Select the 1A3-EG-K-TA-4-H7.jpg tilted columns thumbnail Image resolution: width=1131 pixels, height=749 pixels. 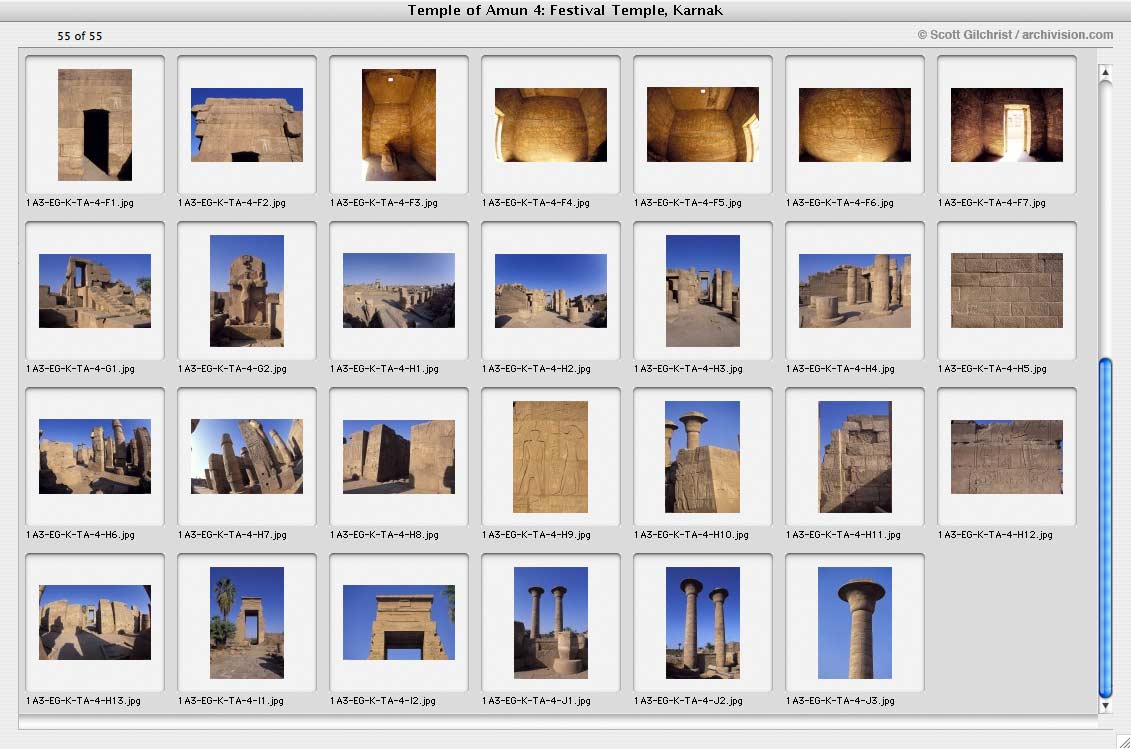point(247,457)
